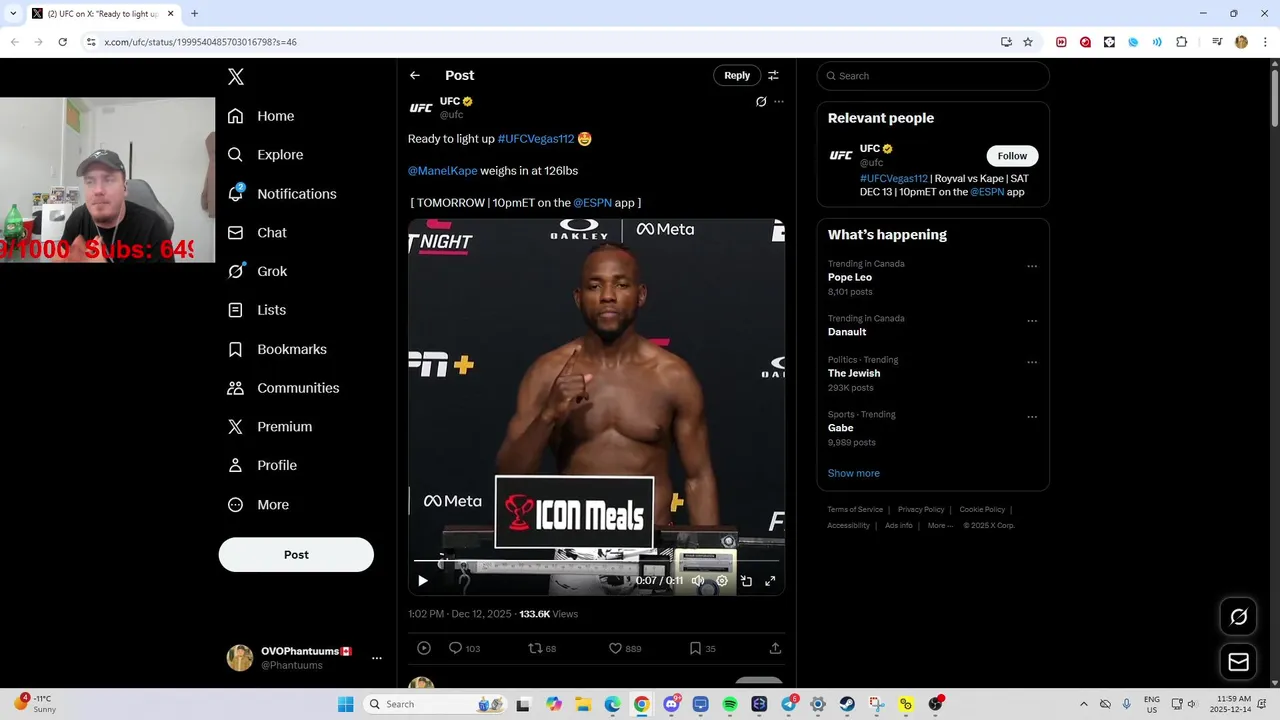Viewport: 1280px width, 720px height.
Task: Open more options for Pope Leo trend
Action: click(x=1032, y=267)
